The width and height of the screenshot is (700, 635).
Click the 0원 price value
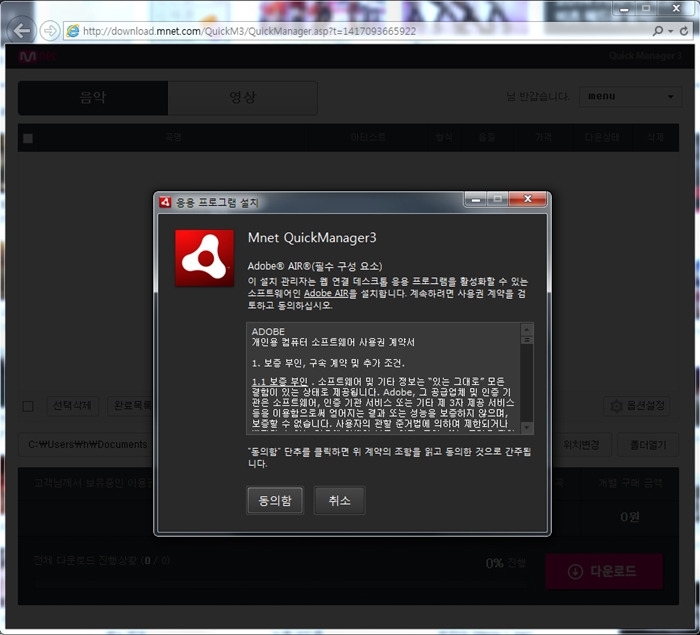pos(630,517)
